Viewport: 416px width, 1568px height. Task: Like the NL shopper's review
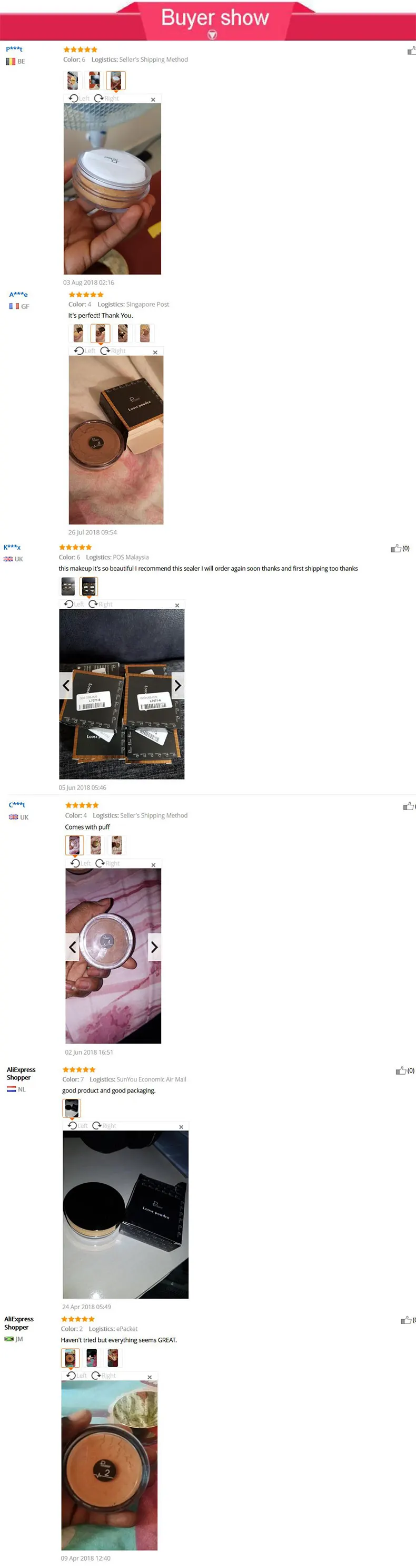tap(405, 1070)
